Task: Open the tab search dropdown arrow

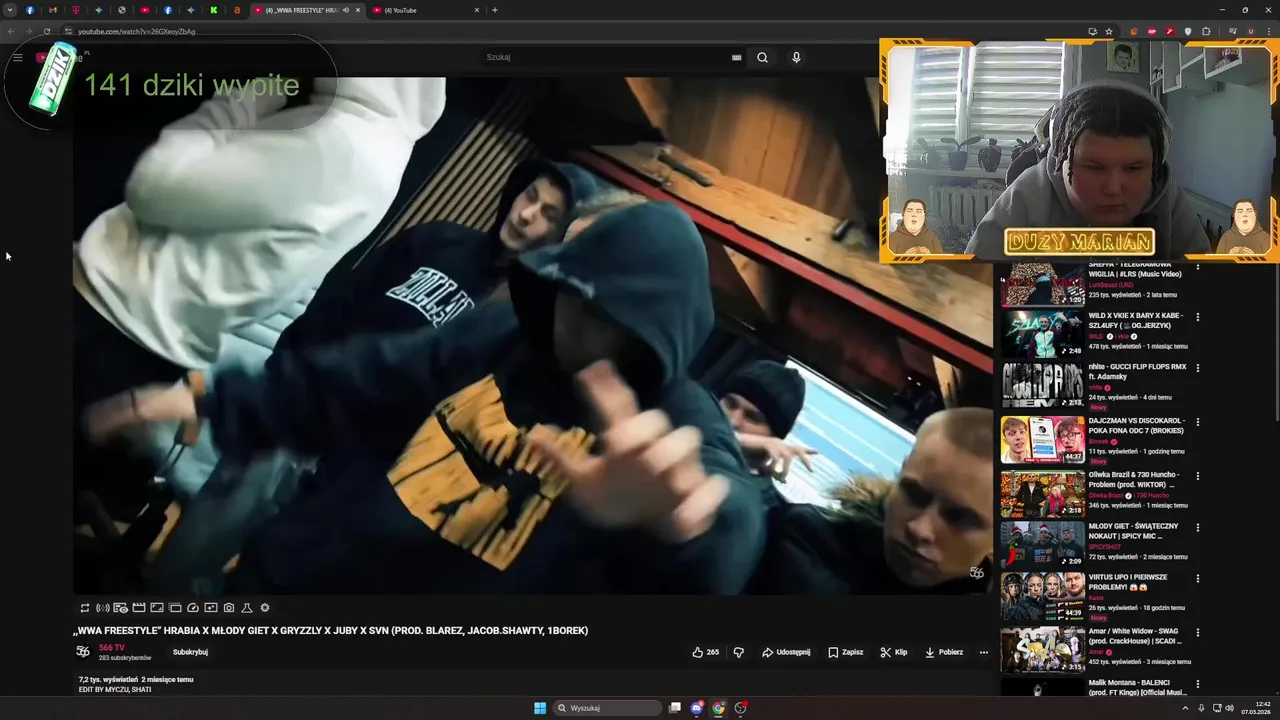Action: pos(10,10)
